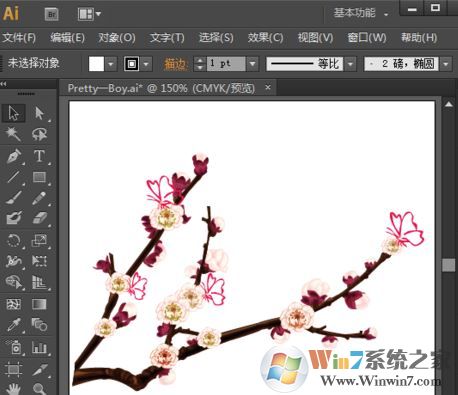The width and height of the screenshot is (458, 395).
Task: Select the Lasso tool
Action: (x=39, y=134)
